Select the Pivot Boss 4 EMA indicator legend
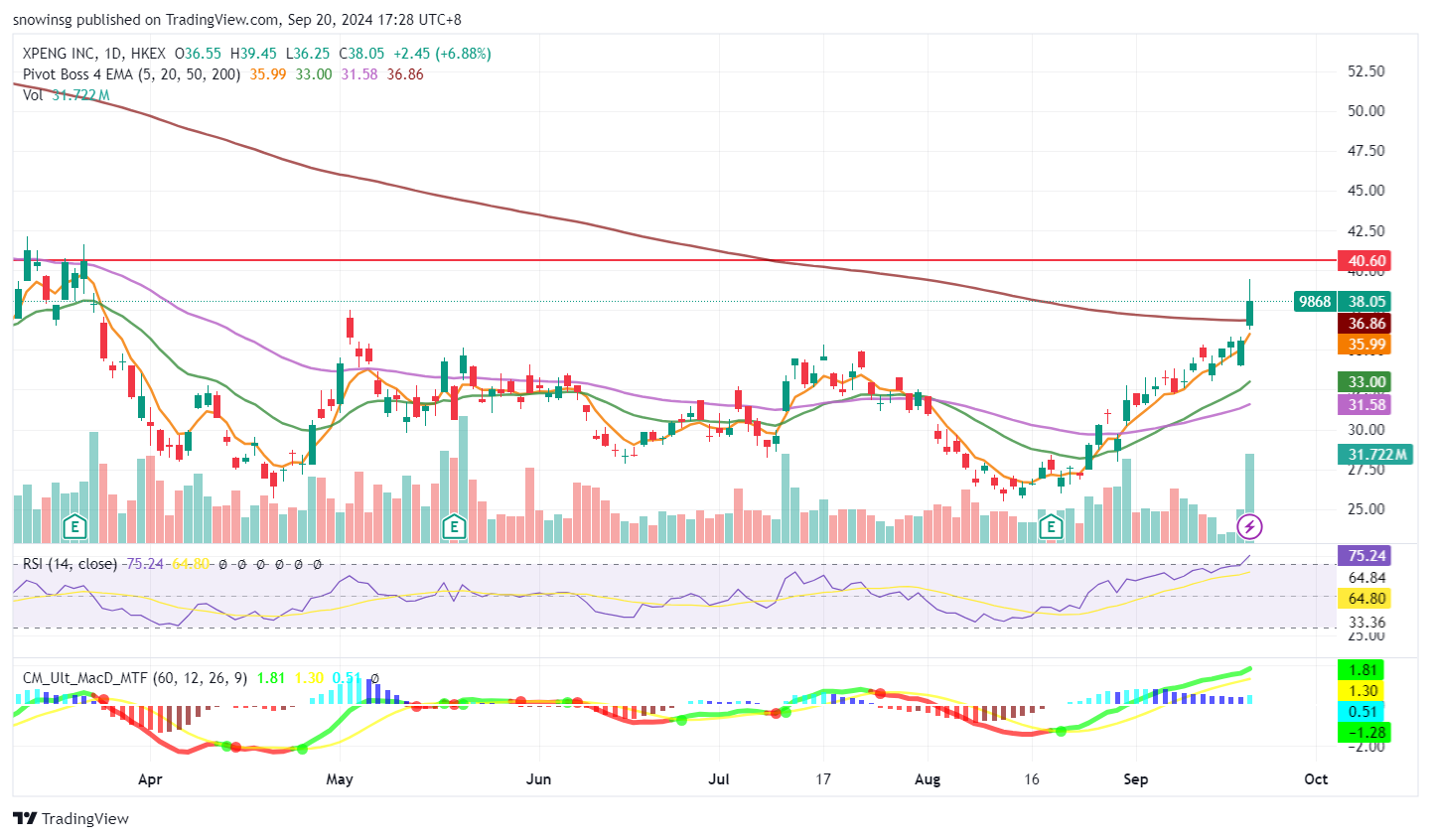 click(x=131, y=74)
